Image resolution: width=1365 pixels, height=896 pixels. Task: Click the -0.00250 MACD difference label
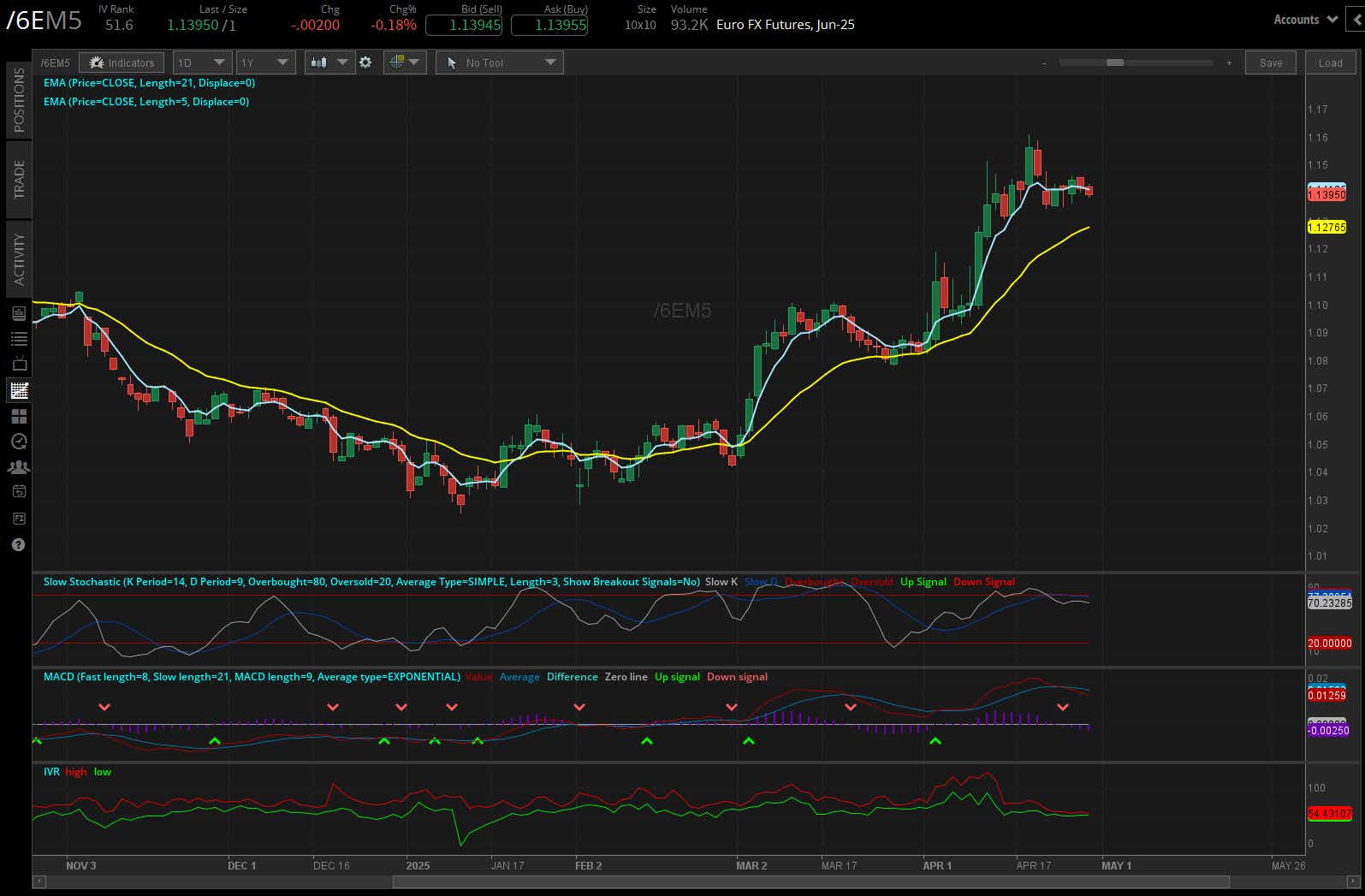1328,731
